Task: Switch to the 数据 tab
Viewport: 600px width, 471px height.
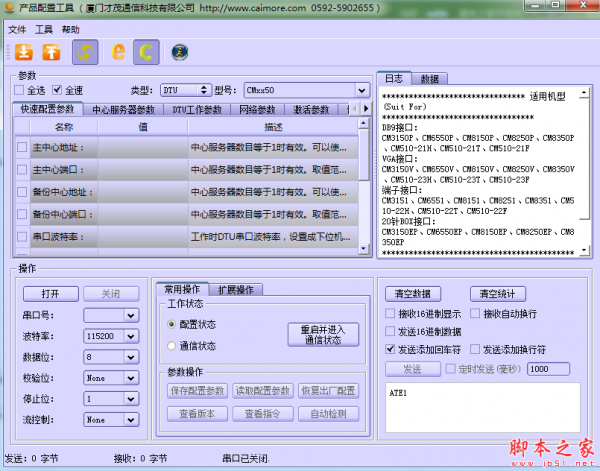Action: (429, 79)
